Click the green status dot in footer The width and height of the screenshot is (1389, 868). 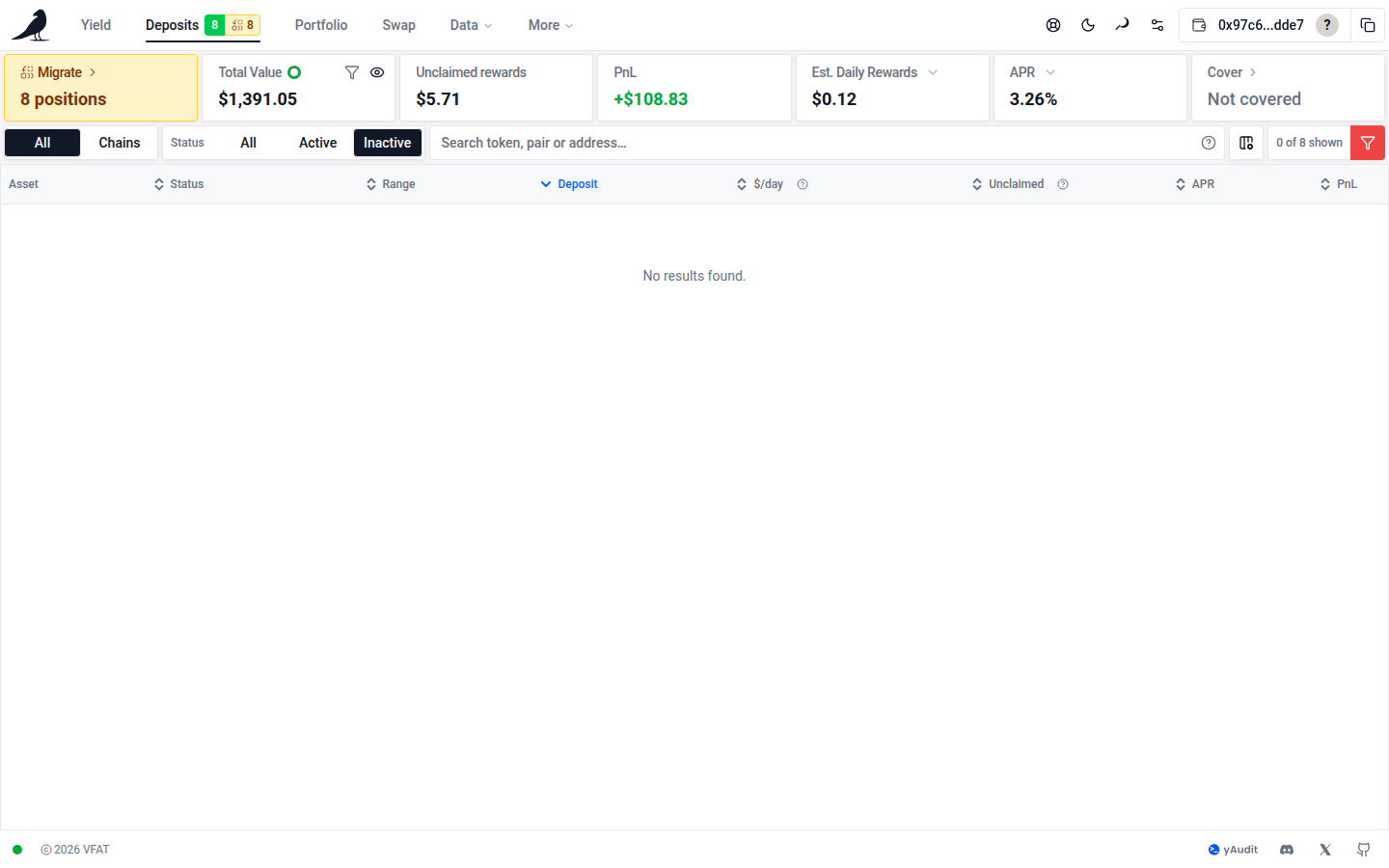pyautogui.click(x=17, y=850)
